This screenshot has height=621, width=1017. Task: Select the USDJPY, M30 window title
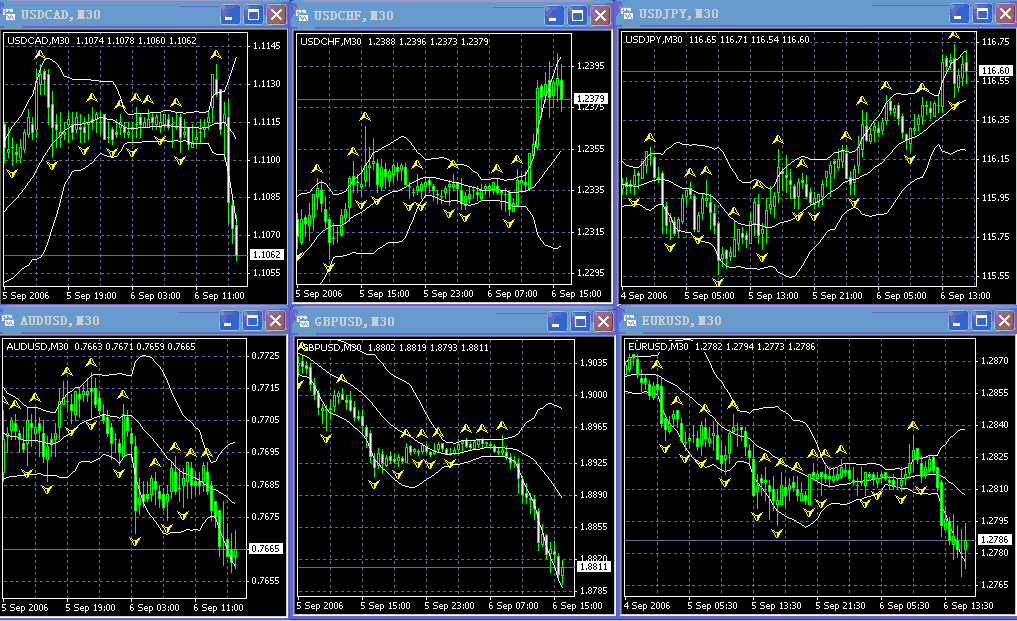click(678, 14)
